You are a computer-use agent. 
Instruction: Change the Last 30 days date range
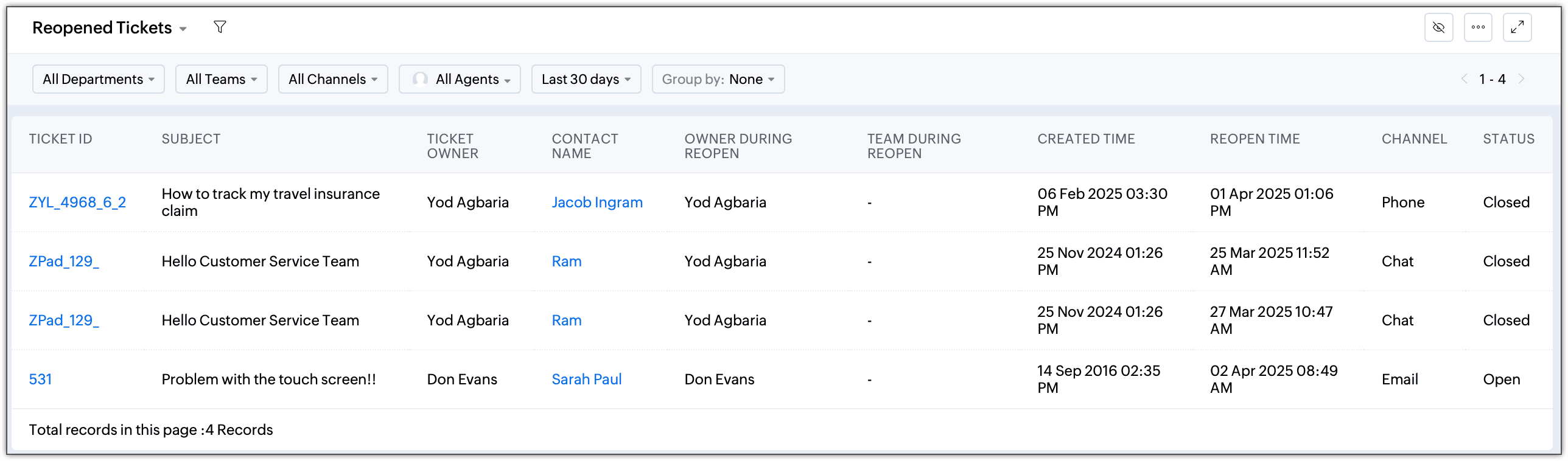pyautogui.click(x=586, y=79)
